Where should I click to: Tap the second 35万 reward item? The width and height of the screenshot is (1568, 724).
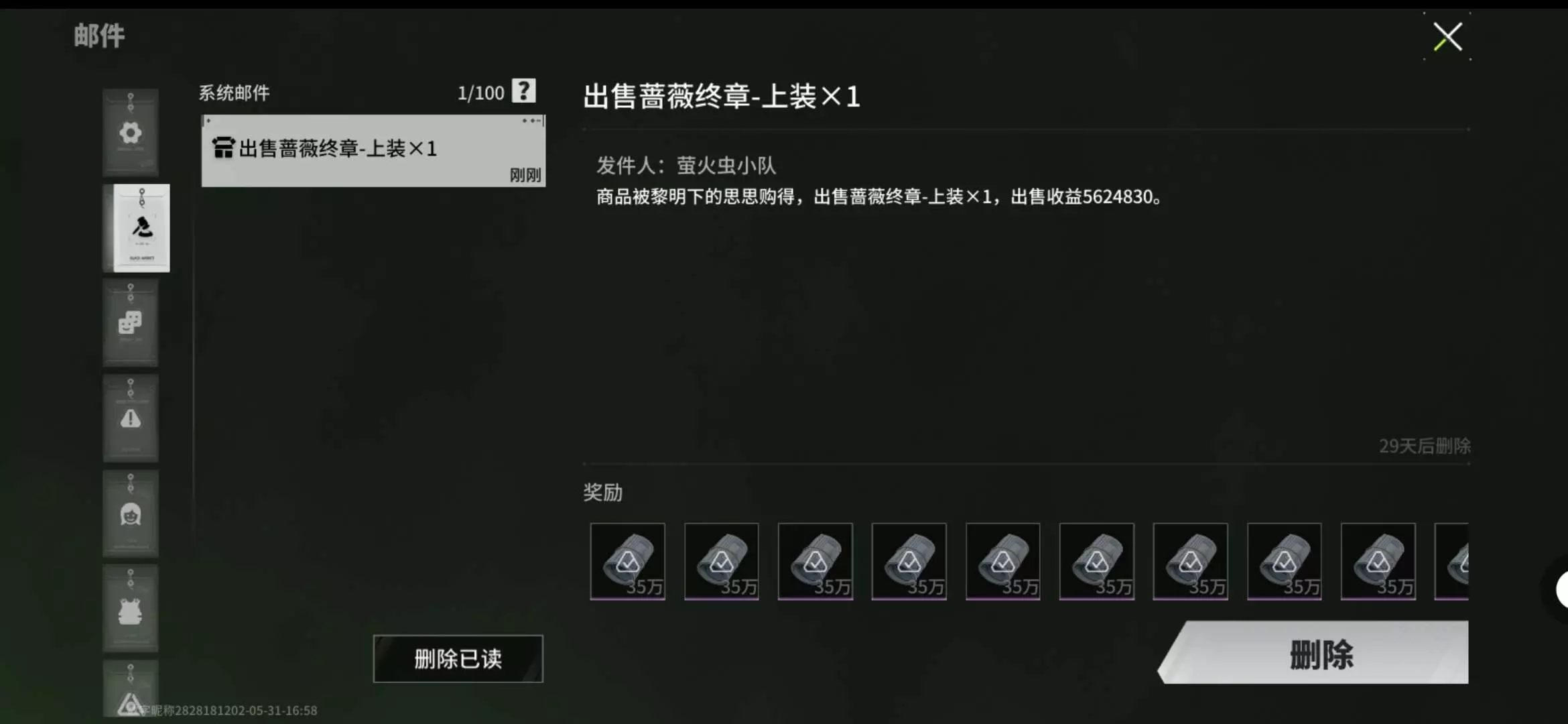pos(722,562)
